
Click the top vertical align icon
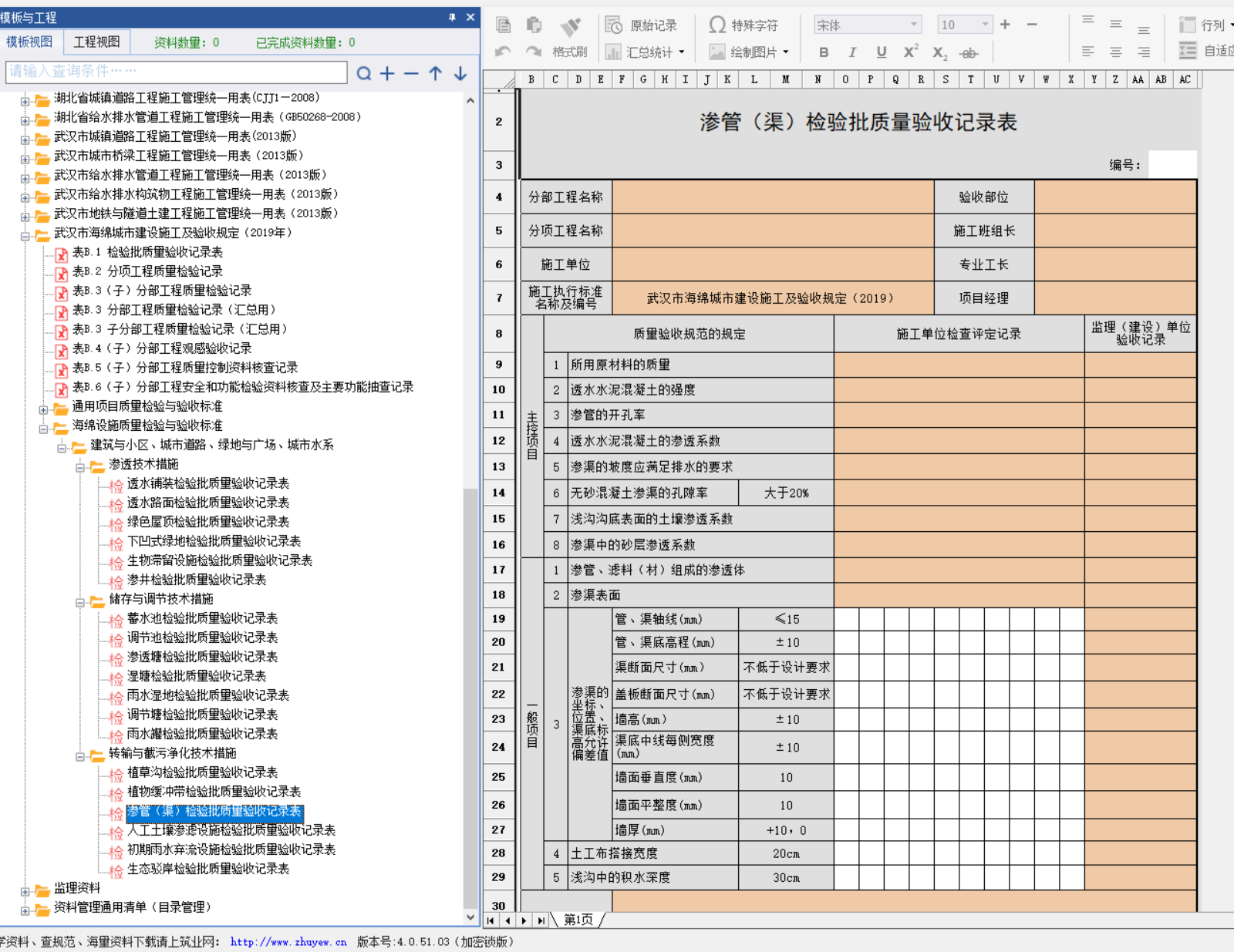click(1088, 21)
